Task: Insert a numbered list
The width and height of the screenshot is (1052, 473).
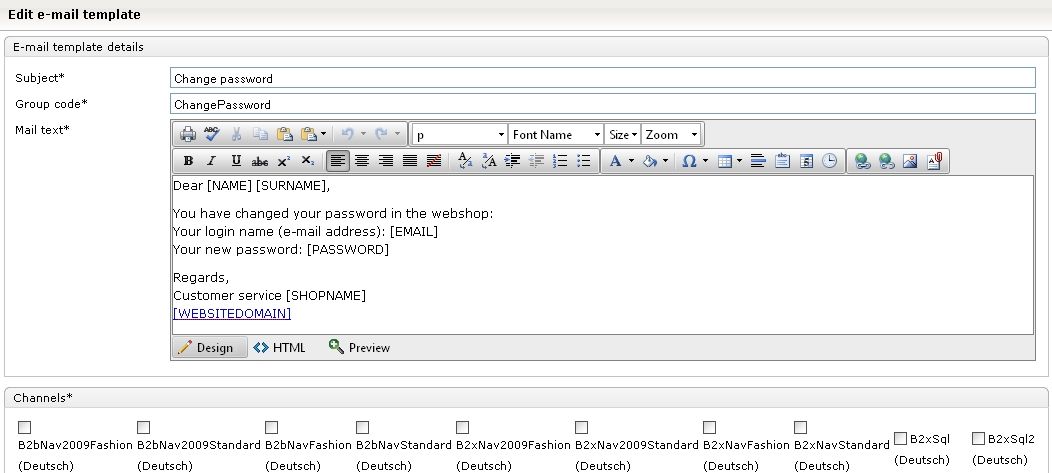Action: click(x=560, y=161)
